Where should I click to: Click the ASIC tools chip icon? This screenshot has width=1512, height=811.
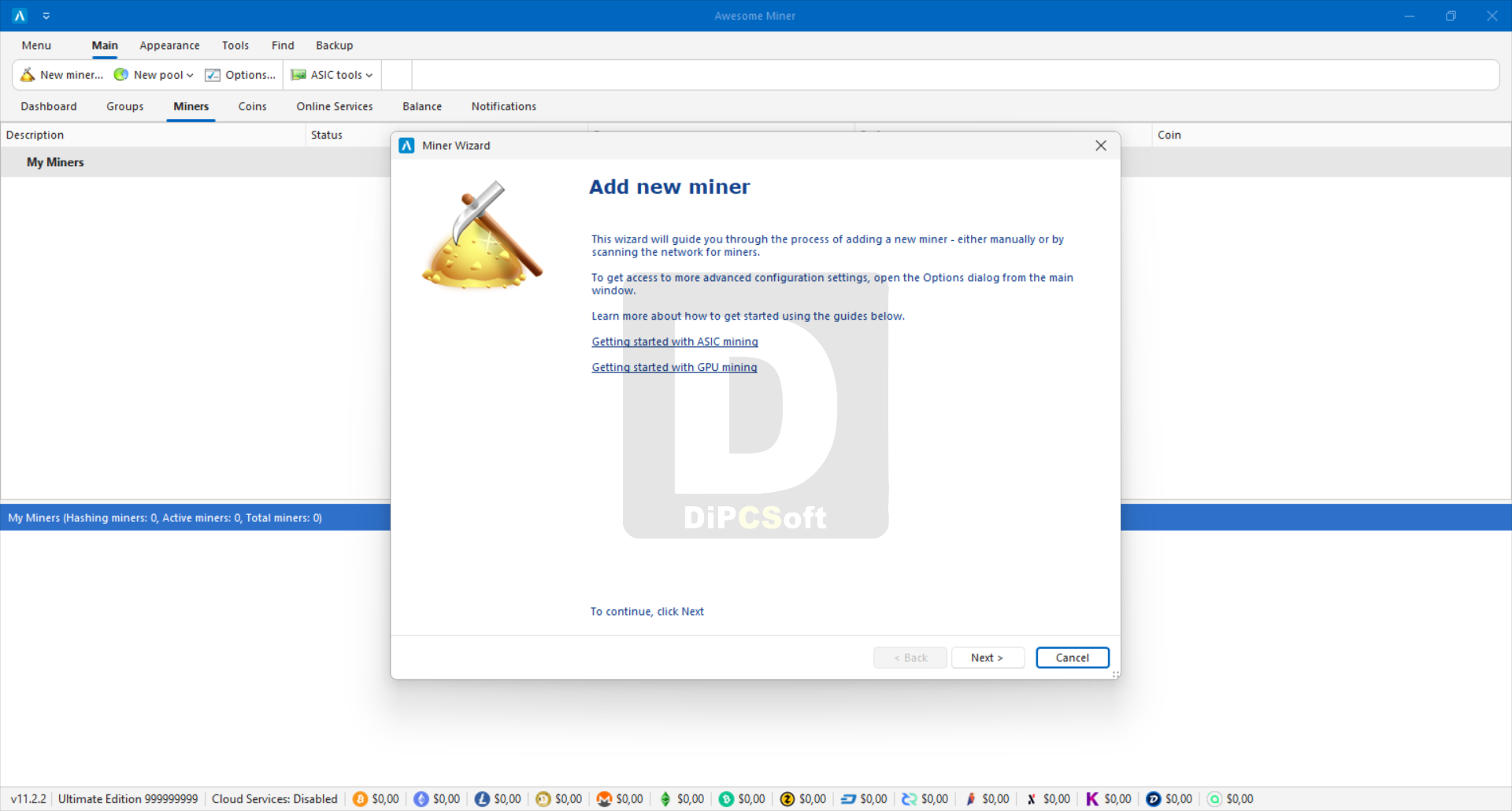tap(298, 75)
